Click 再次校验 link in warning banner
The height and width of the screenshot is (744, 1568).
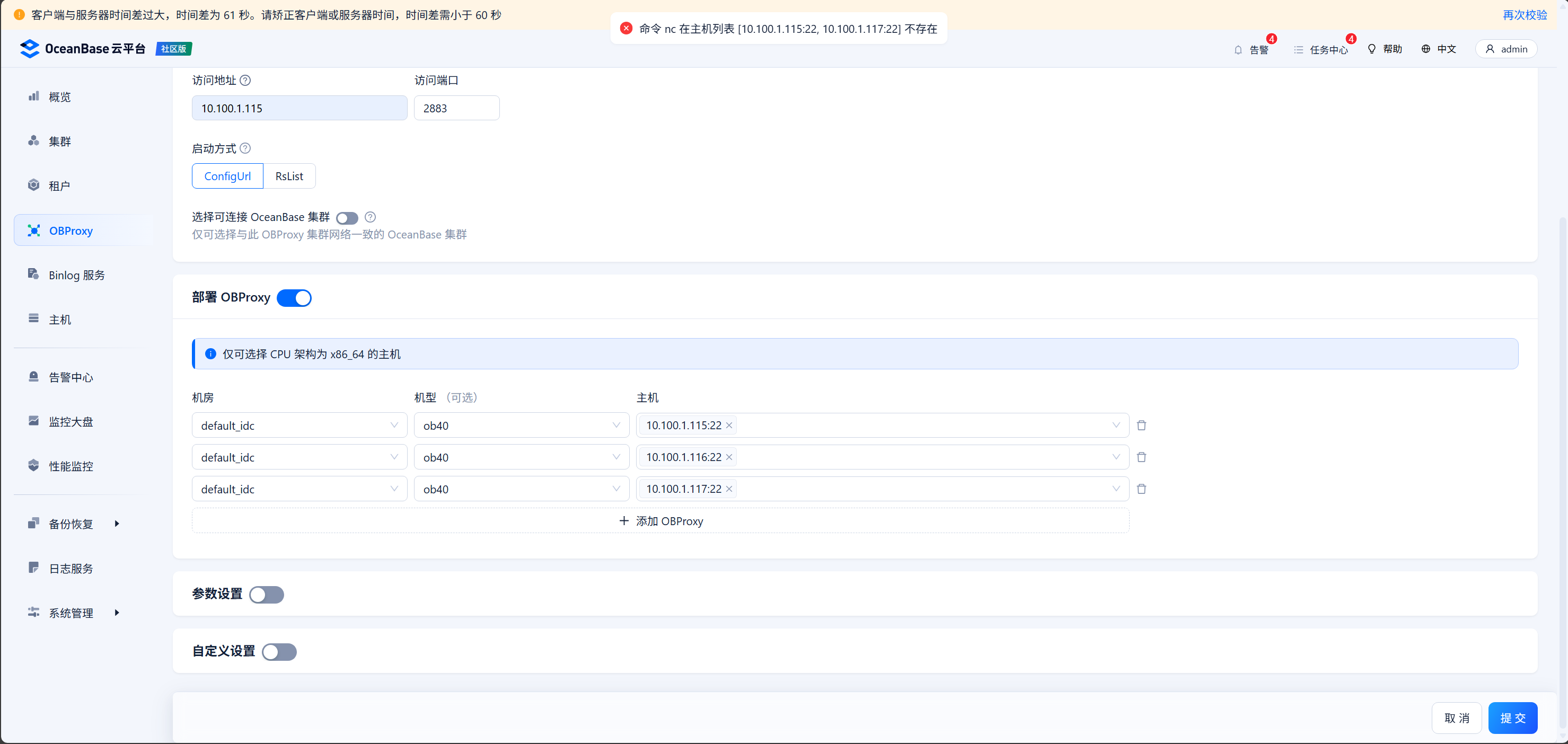(1524, 15)
